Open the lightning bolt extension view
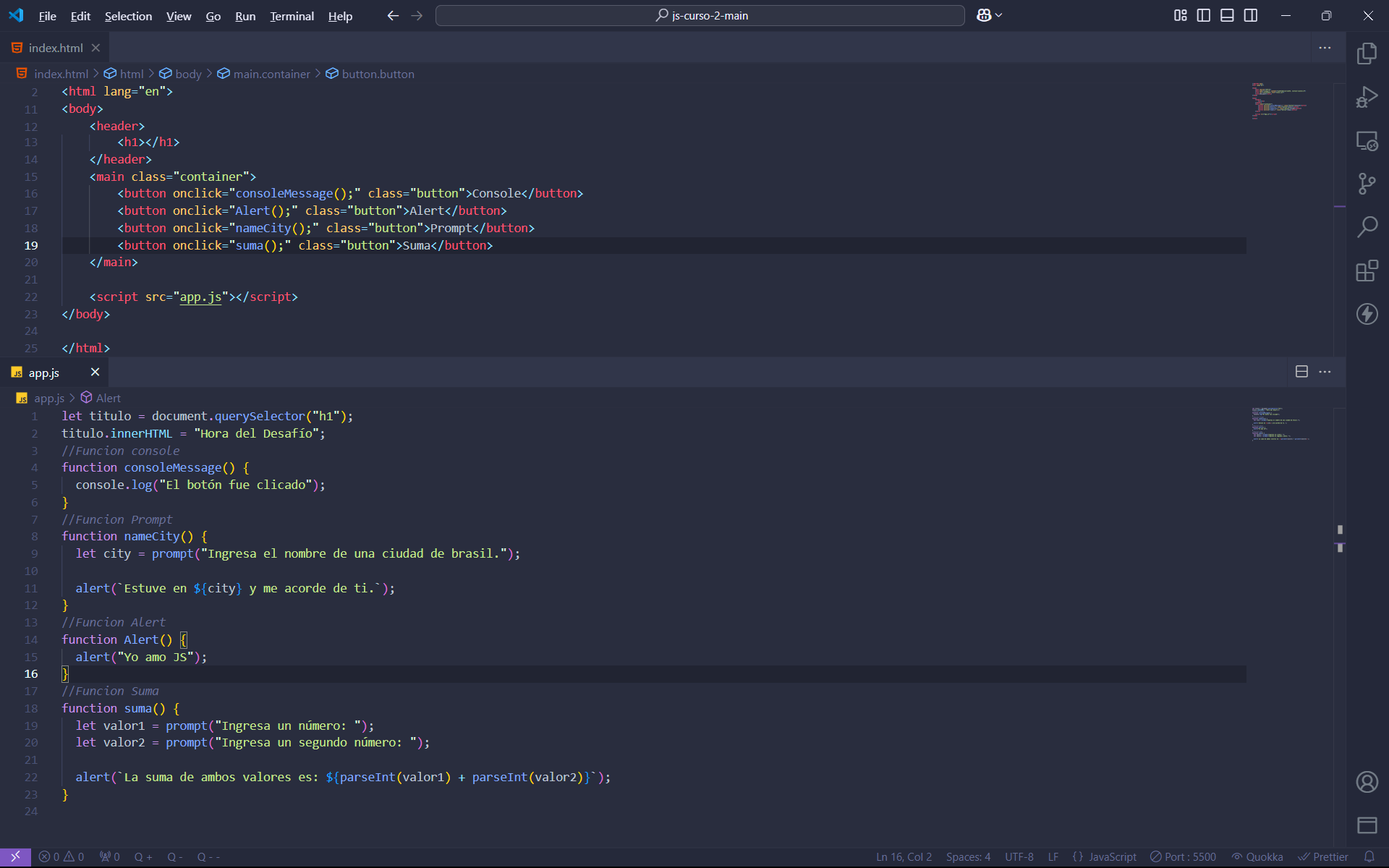Viewport: 1389px width, 868px height. click(1367, 314)
